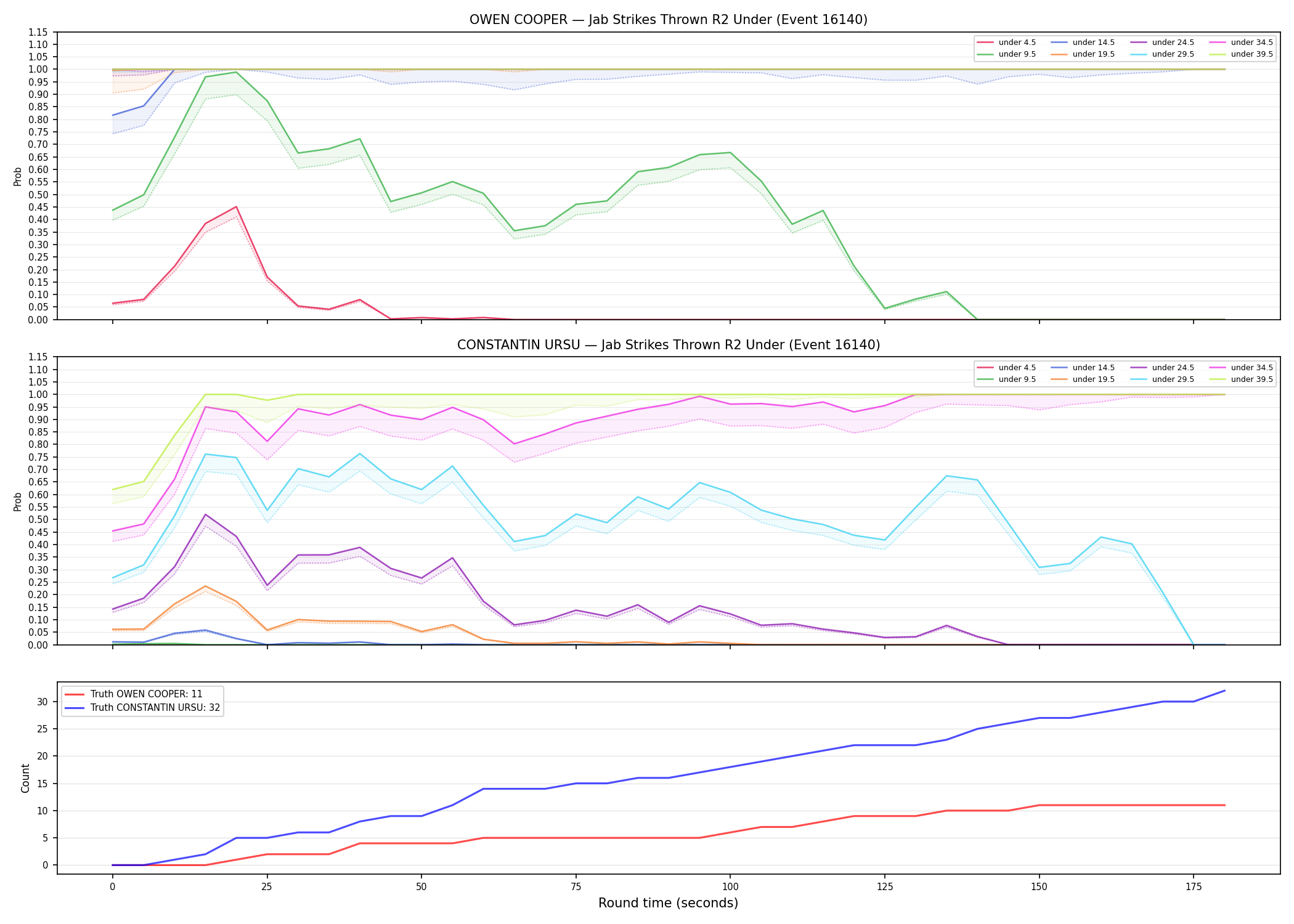Select 'under 34.5' in Owen Cooper legend
Image resolution: width=1294 pixels, height=924 pixels.
(x=1241, y=43)
